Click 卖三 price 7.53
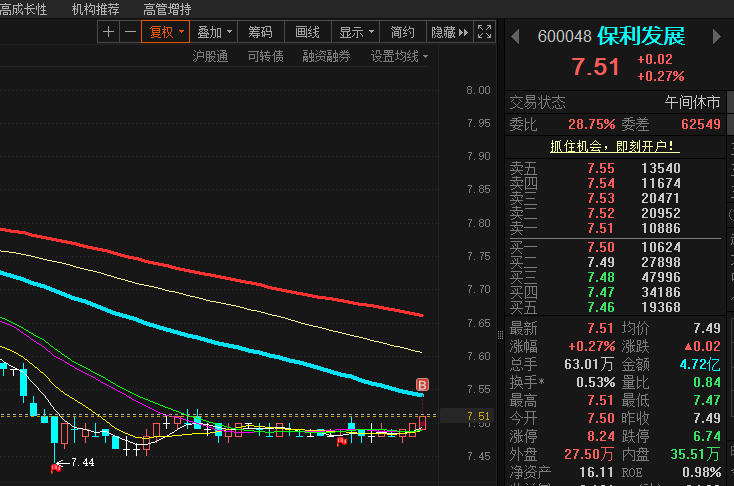734x486 pixels. click(x=601, y=198)
